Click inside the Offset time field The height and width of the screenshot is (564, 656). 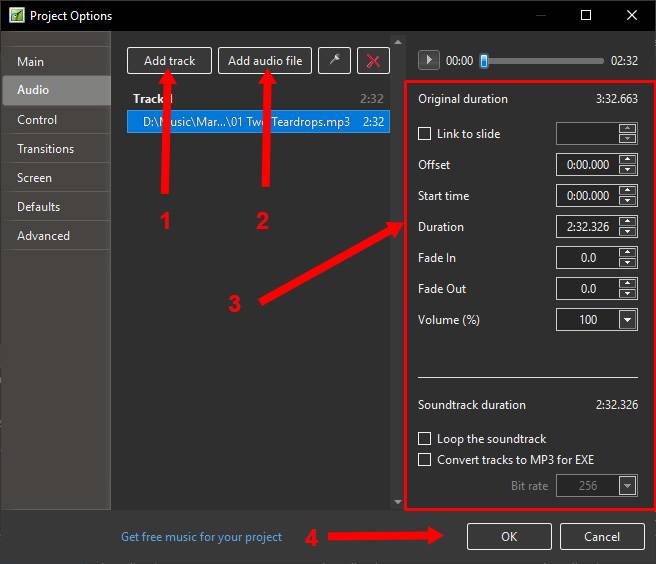(587, 165)
